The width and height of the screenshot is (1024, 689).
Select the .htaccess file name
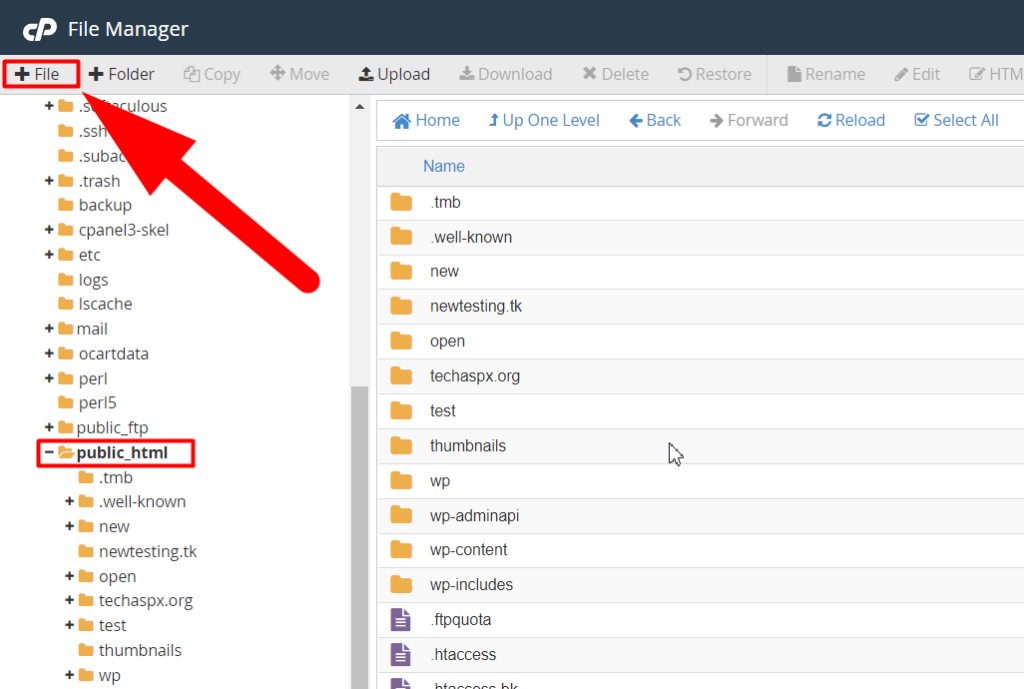463,654
